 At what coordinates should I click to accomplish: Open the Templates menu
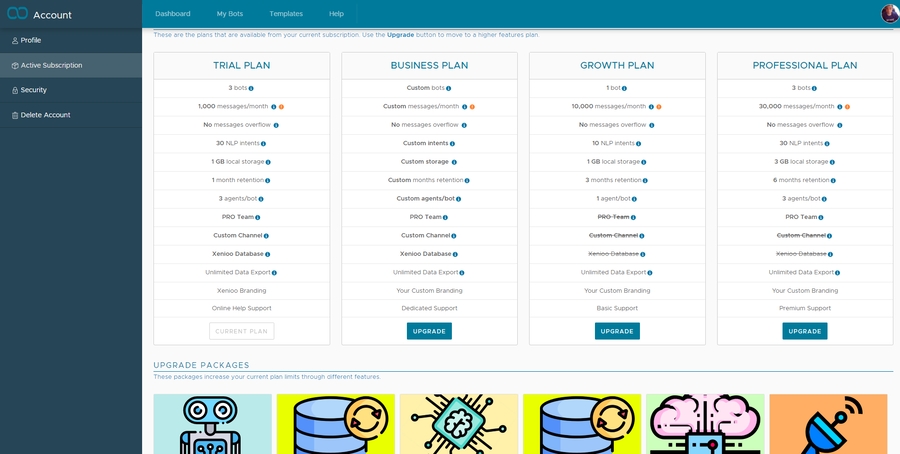coord(286,14)
